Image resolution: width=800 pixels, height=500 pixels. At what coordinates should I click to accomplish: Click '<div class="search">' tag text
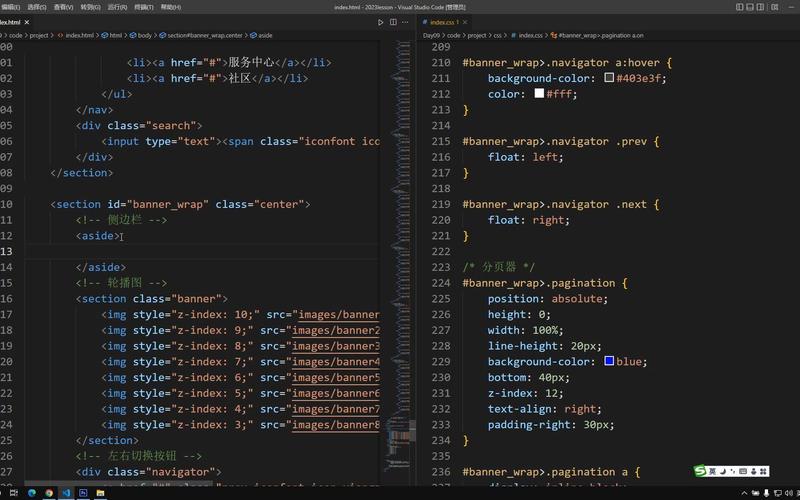click(x=139, y=126)
